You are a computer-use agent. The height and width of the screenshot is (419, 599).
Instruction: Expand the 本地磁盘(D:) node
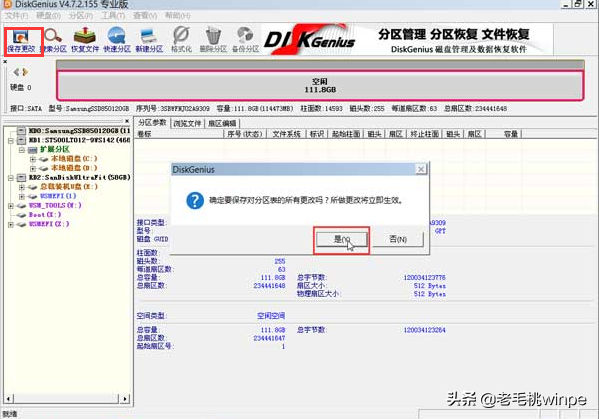(x=33, y=168)
